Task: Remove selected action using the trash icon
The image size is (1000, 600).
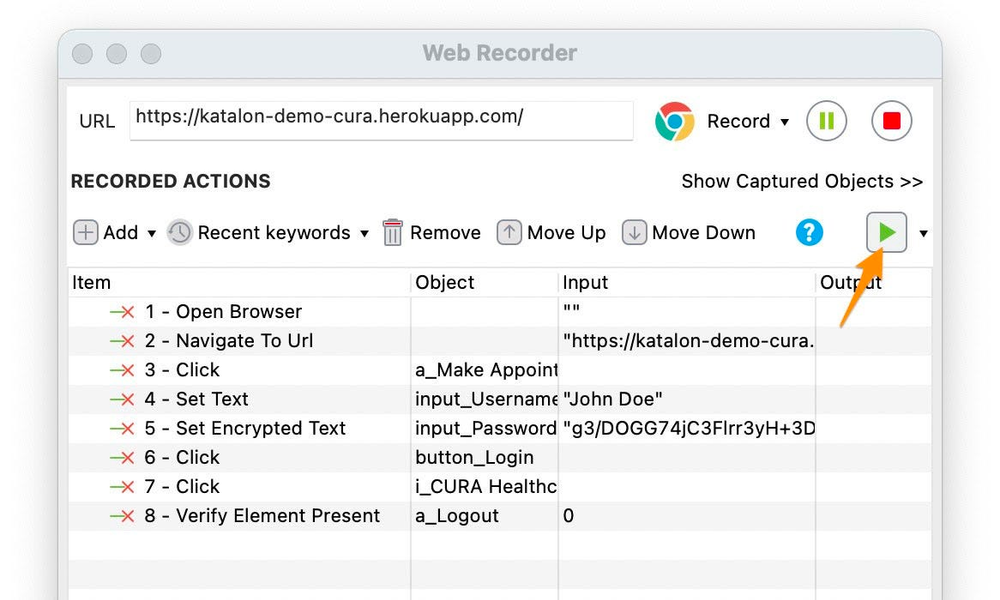Action: tap(391, 232)
